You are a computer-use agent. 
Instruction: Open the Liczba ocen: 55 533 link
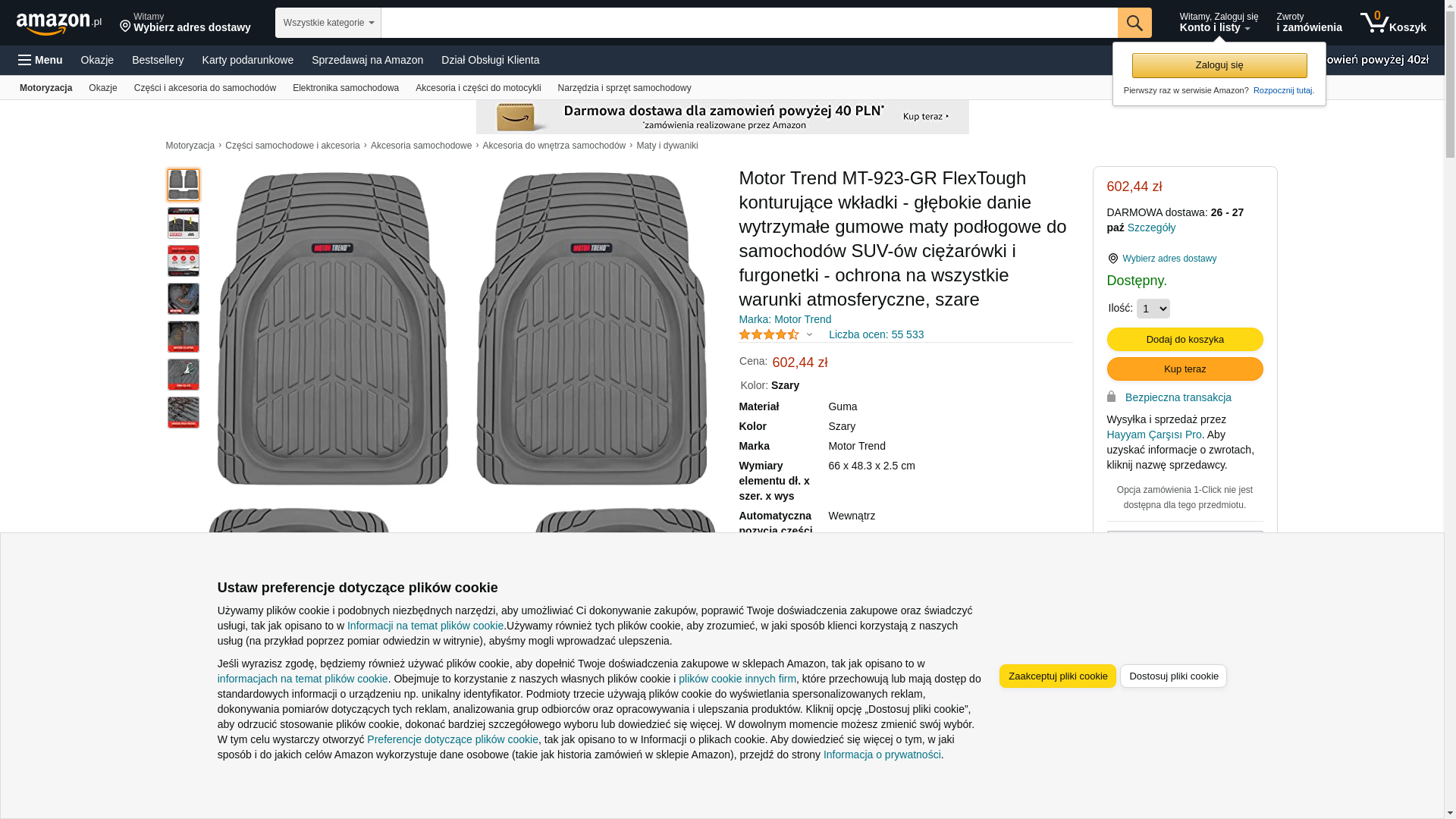pyautogui.click(x=876, y=334)
